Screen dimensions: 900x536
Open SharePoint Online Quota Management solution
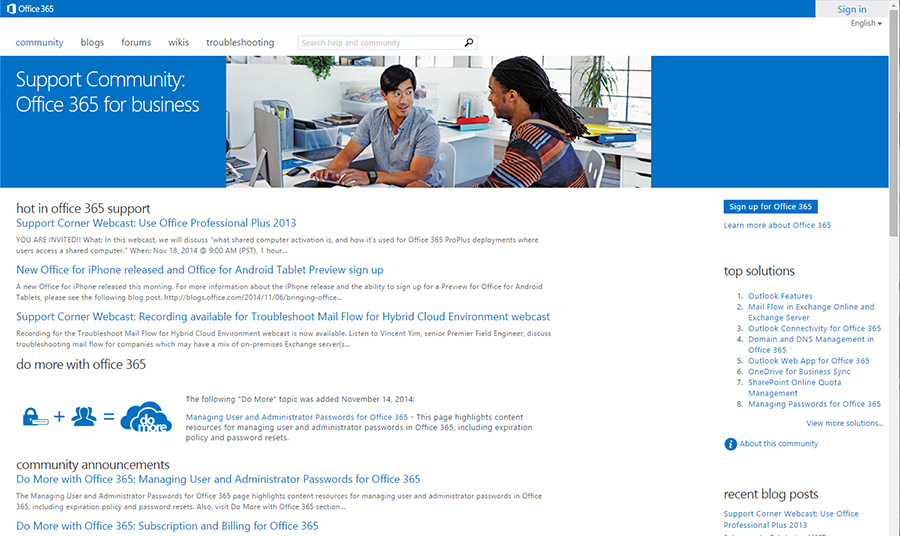[x=794, y=388]
